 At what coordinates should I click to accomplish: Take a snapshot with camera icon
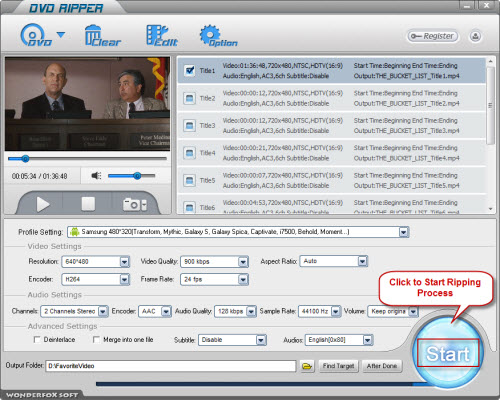point(132,204)
